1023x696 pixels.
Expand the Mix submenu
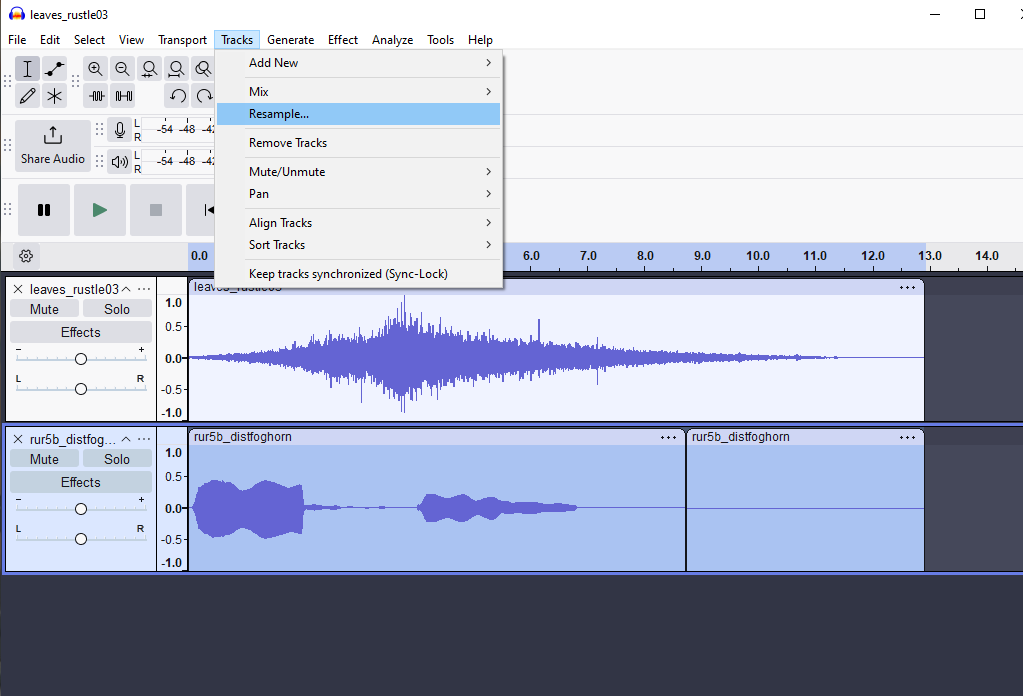pyautogui.click(x=359, y=91)
